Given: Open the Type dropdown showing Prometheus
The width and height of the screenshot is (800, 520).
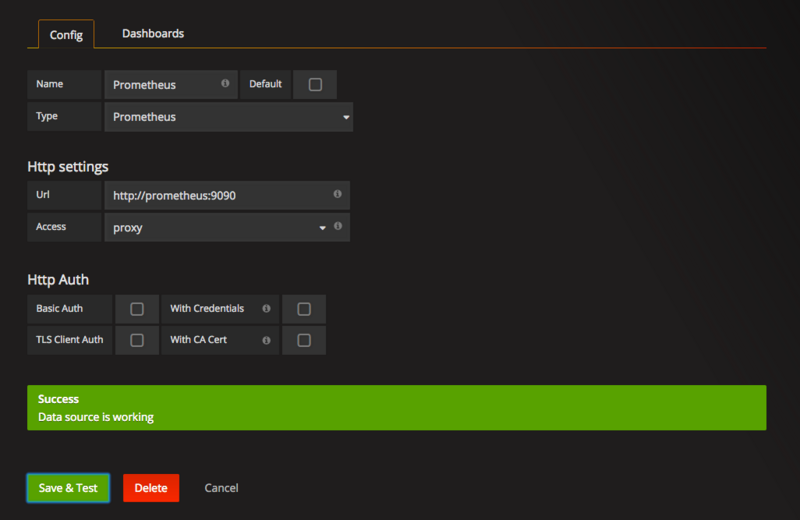Looking at the screenshot, I should (229, 117).
